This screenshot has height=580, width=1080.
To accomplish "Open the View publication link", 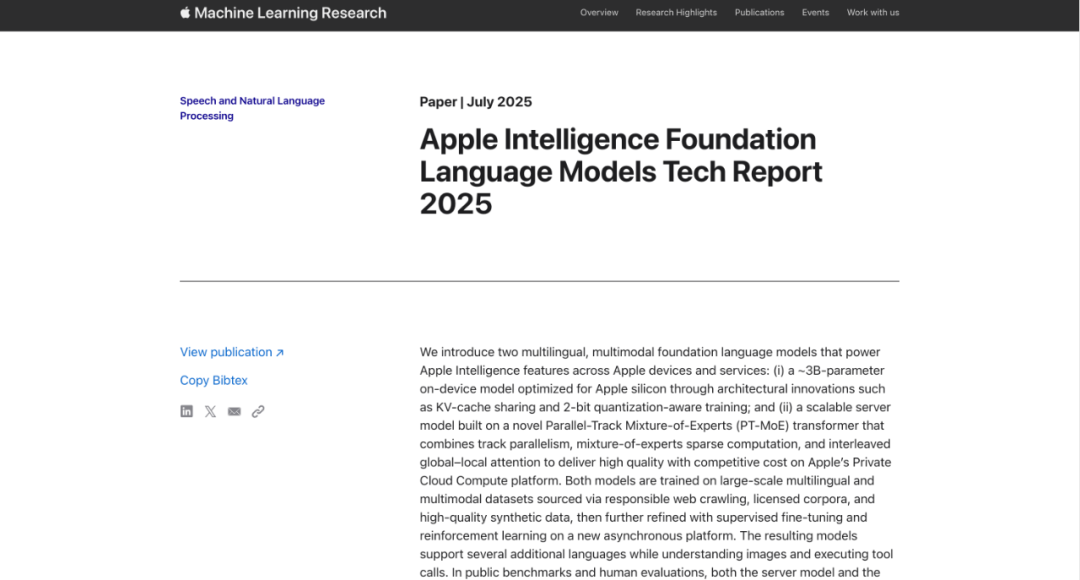I will (226, 352).
